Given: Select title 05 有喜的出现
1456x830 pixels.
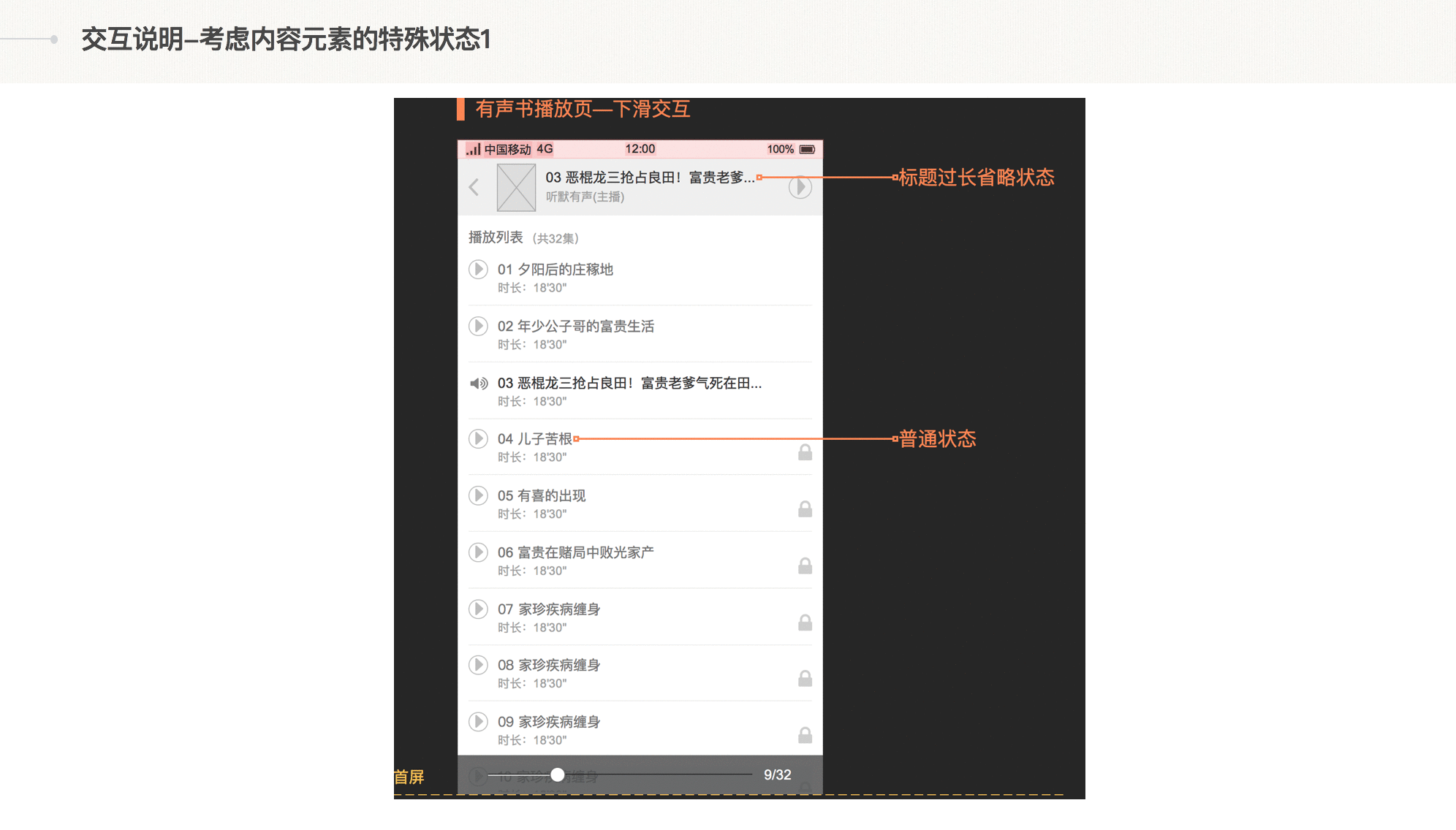Looking at the screenshot, I should (542, 496).
